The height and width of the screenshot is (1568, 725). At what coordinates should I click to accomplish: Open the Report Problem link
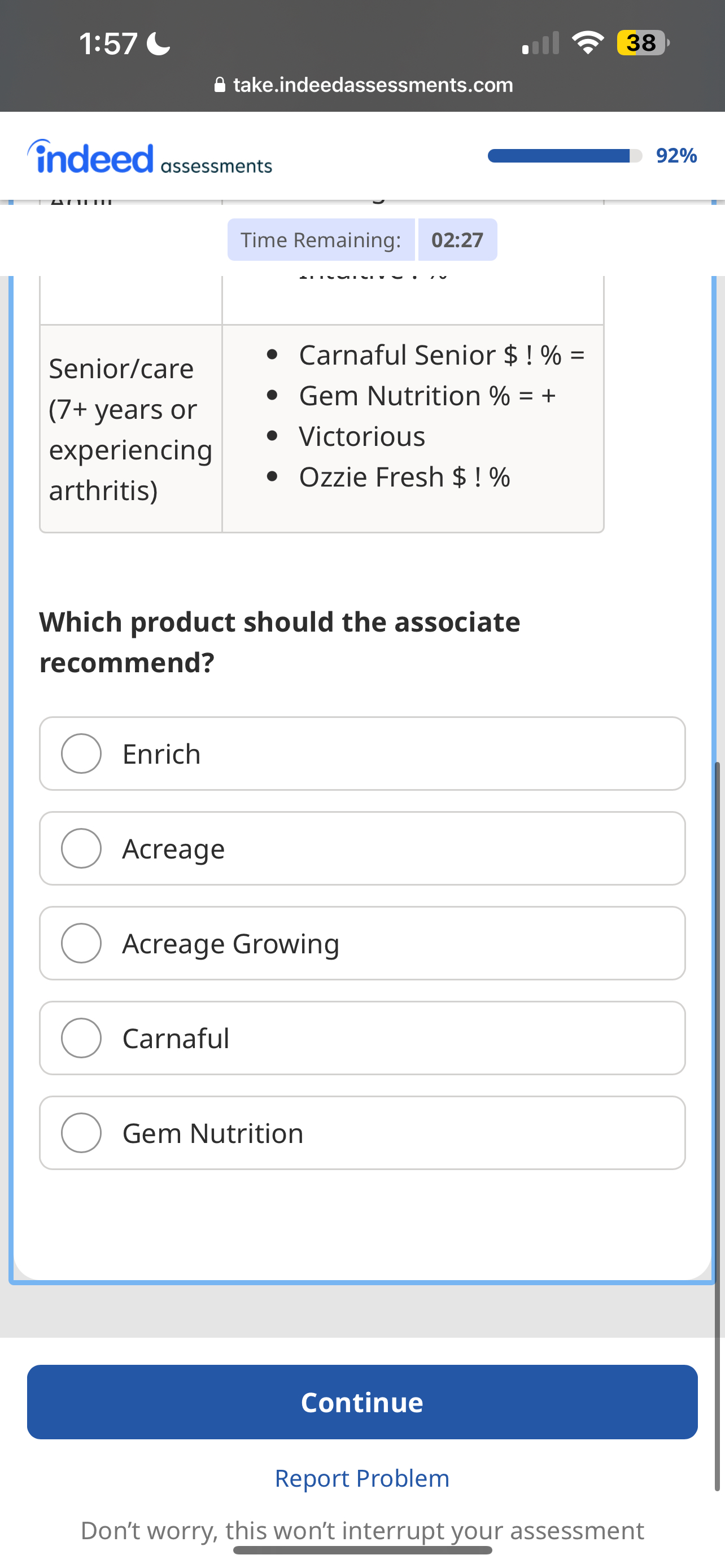[x=362, y=1478]
